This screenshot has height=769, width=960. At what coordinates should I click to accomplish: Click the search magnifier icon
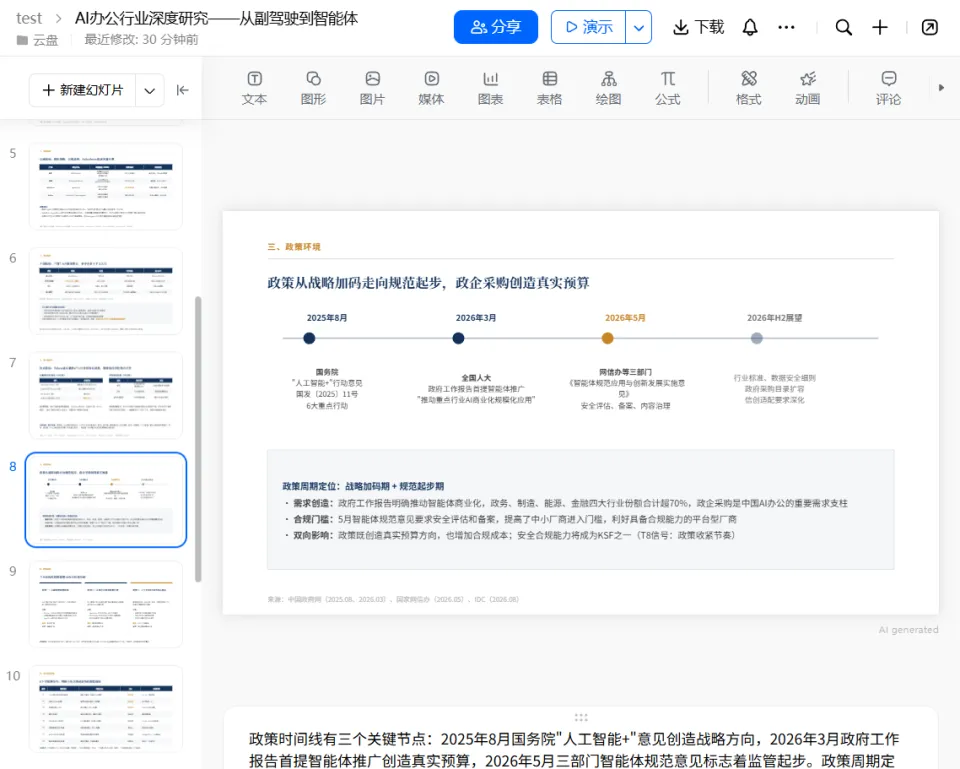pos(843,27)
